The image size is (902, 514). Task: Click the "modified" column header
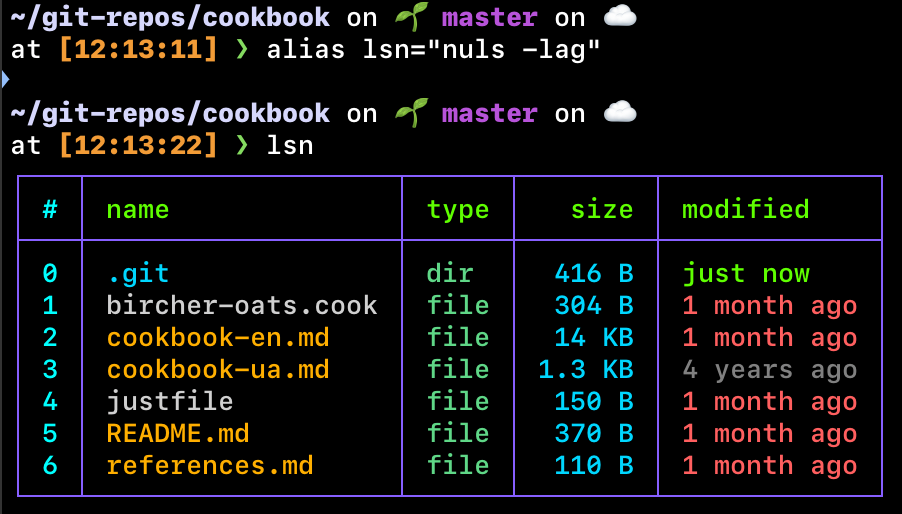[x=745, y=209]
